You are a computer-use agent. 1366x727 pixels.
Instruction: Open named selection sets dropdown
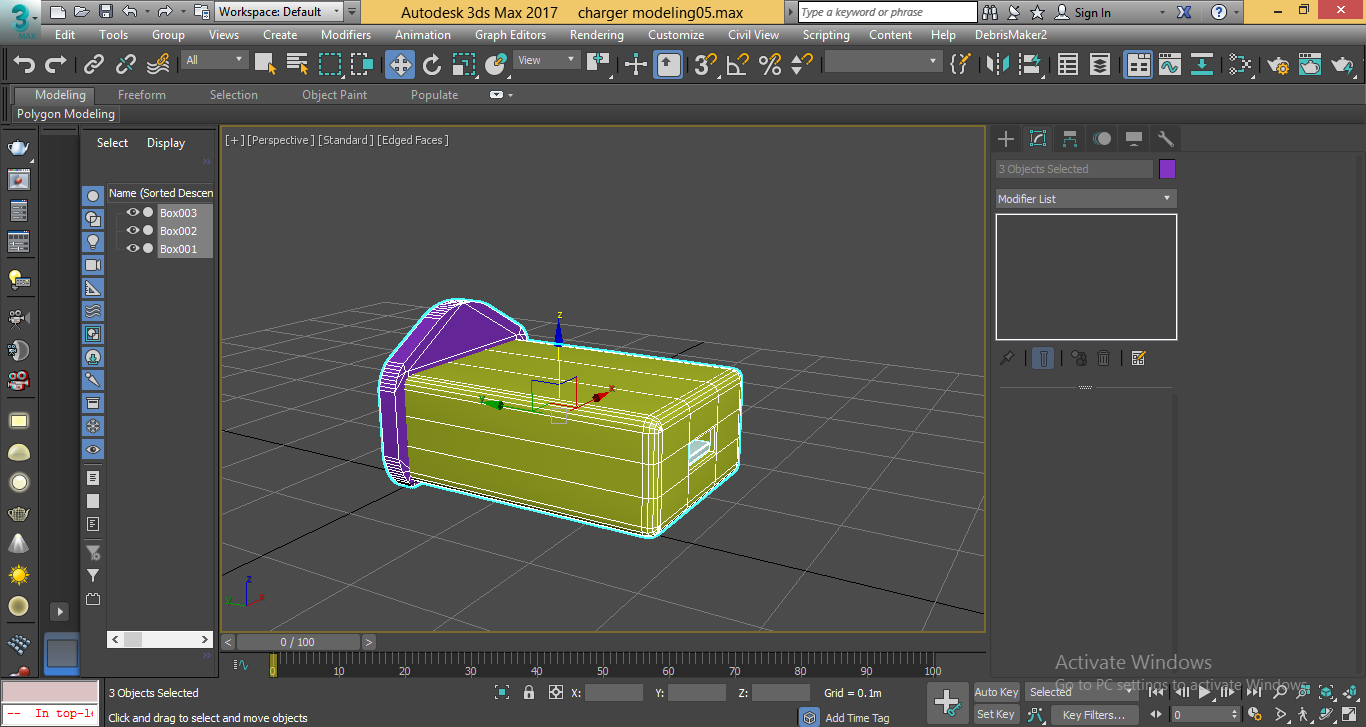(x=882, y=62)
